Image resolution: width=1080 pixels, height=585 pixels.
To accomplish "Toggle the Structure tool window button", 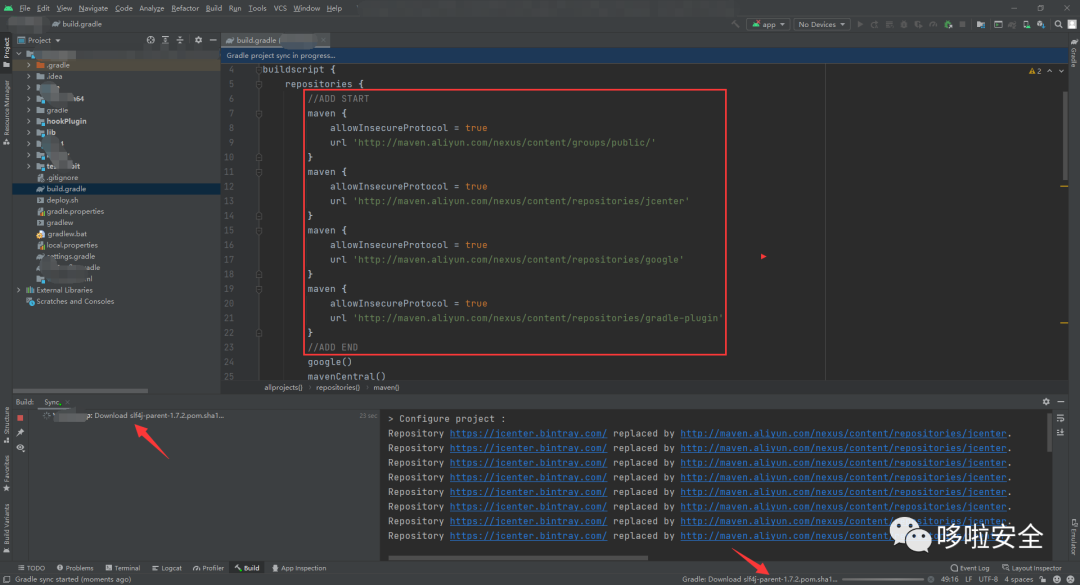I will (x=6, y=424).
